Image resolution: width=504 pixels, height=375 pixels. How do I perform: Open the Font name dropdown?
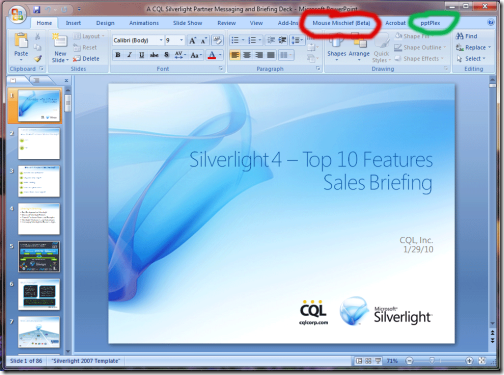click(161, 40)
